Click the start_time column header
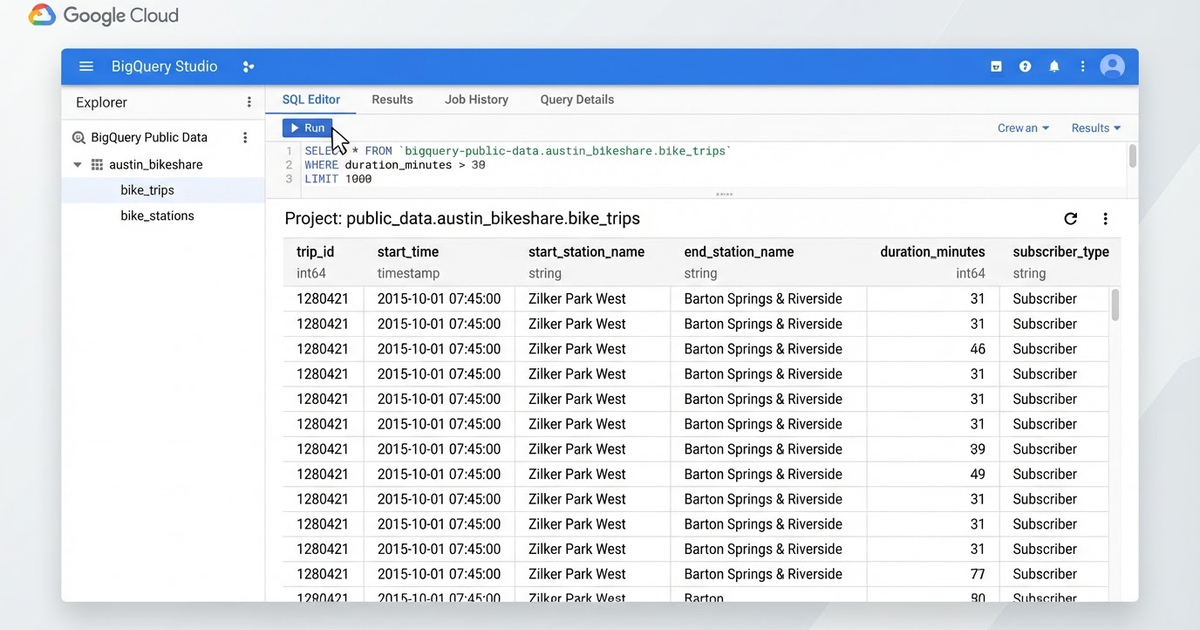The image size is (1200, 630). [408, 252]
